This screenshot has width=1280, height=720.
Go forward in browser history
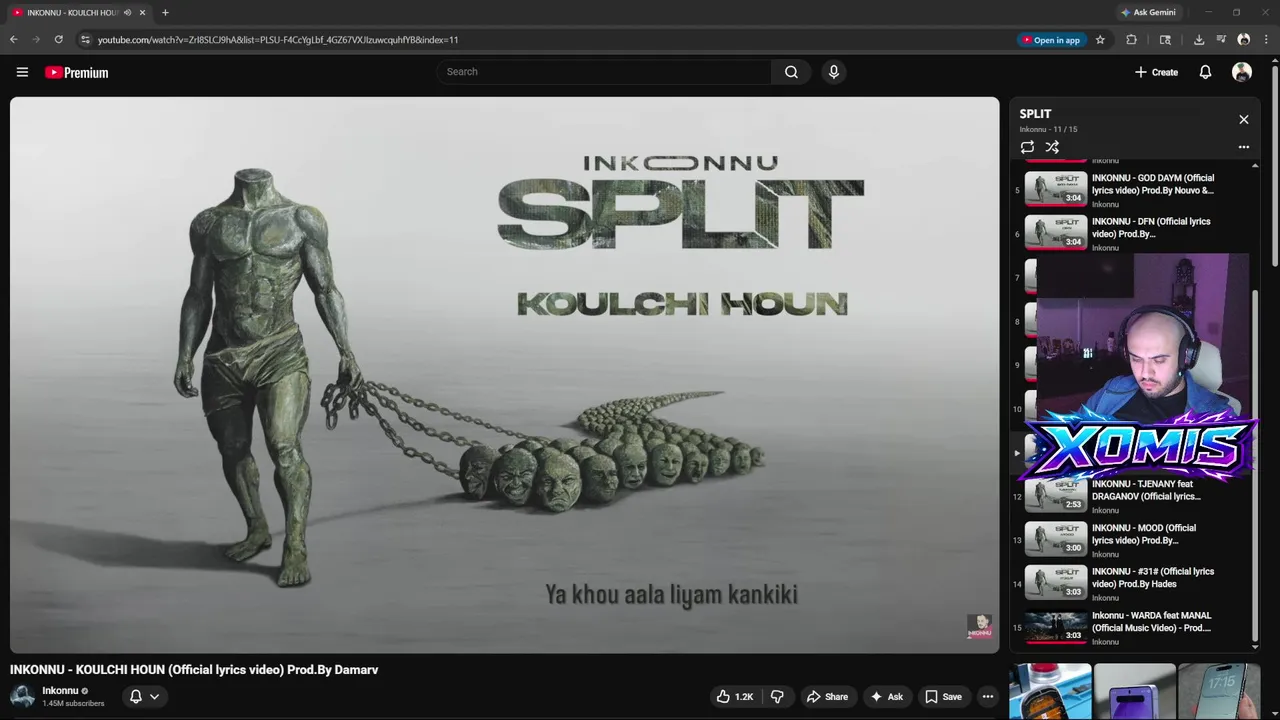pos(36,40)
